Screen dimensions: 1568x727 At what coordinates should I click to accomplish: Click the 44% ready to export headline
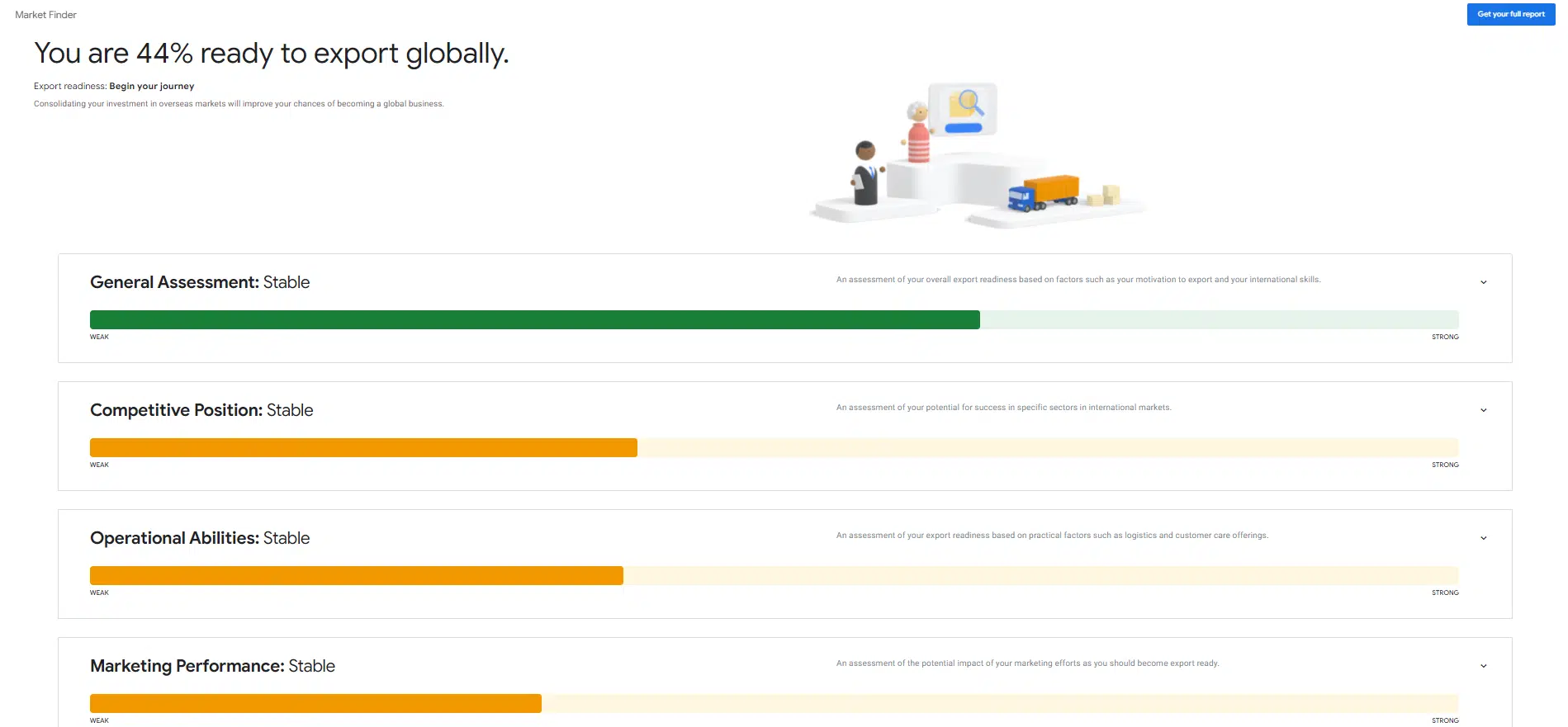pos(271,54)
